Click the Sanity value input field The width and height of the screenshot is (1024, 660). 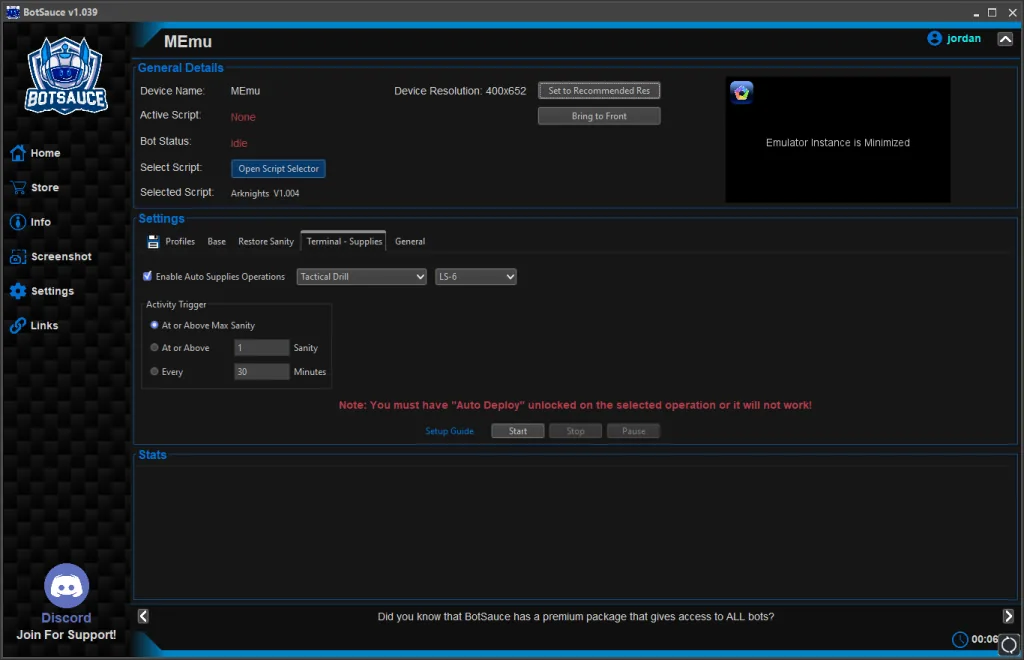coord(261,348)
